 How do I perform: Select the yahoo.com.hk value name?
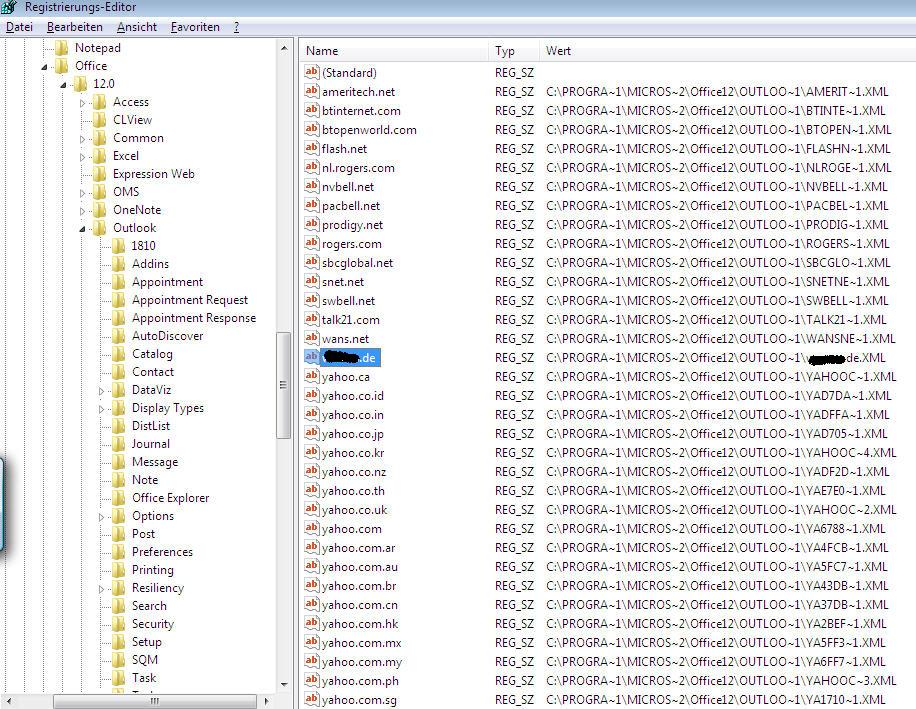[x=360, y=624]
